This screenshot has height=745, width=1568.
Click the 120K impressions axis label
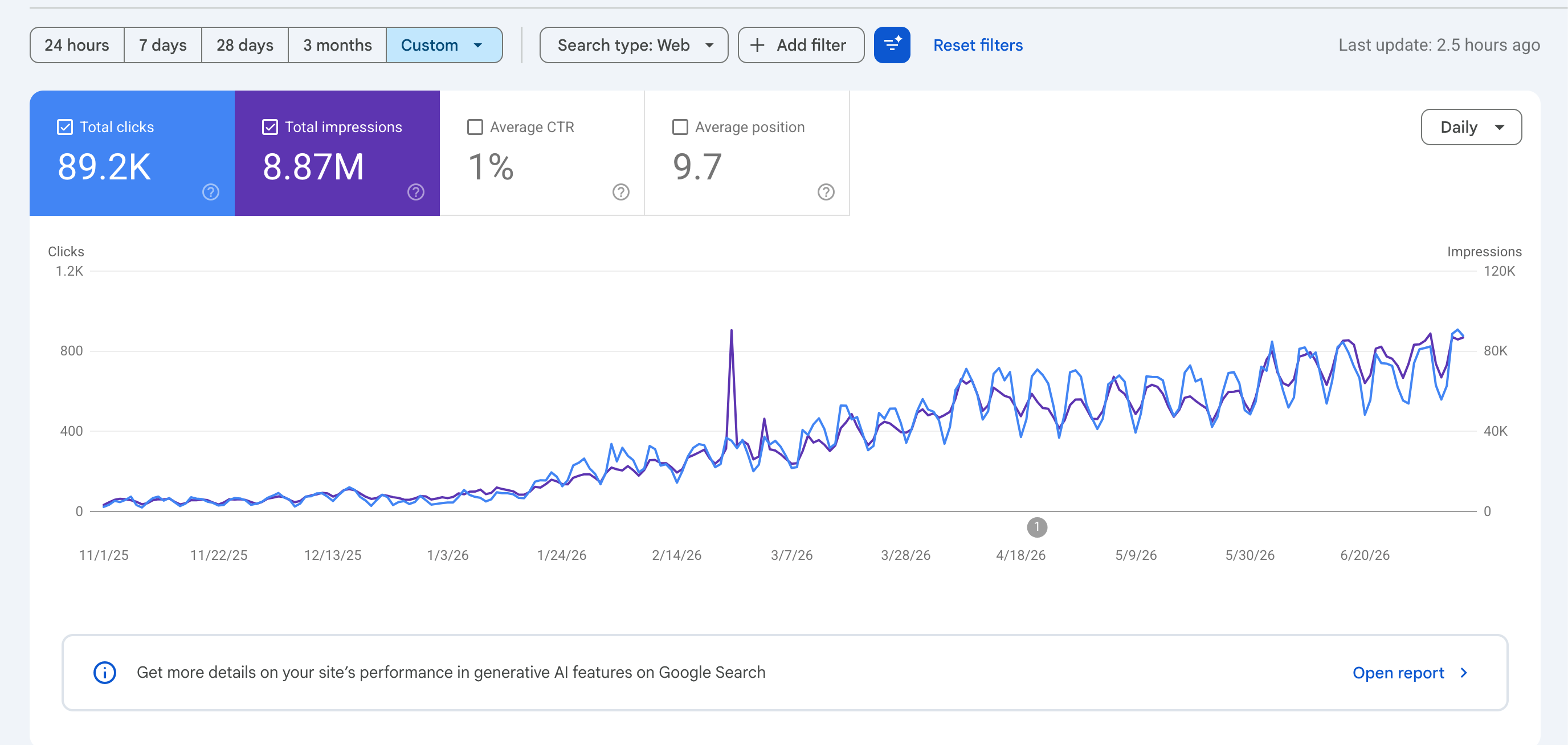coord(1499,271)
